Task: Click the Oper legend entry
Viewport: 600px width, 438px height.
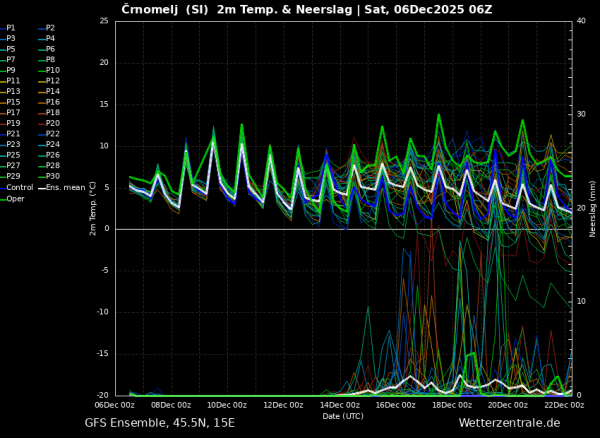Action: coord(12,199)
